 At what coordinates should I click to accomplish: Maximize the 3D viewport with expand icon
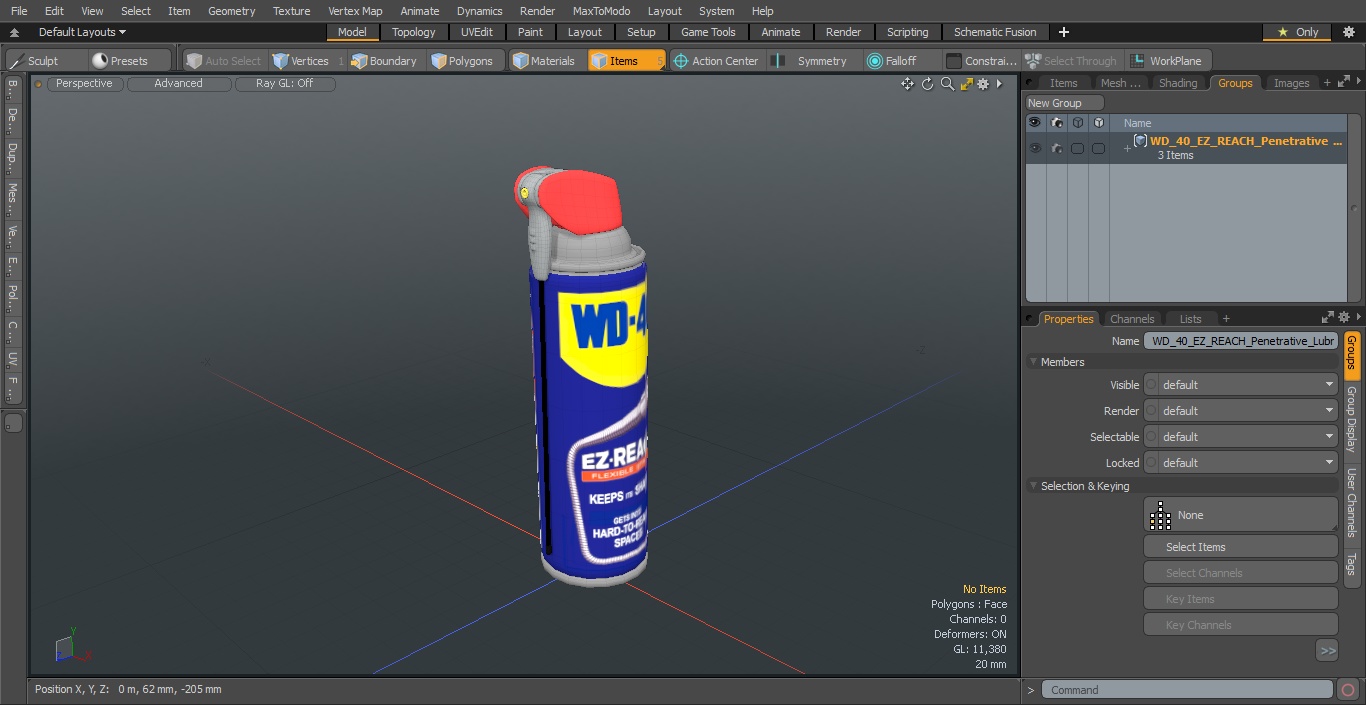966,84
